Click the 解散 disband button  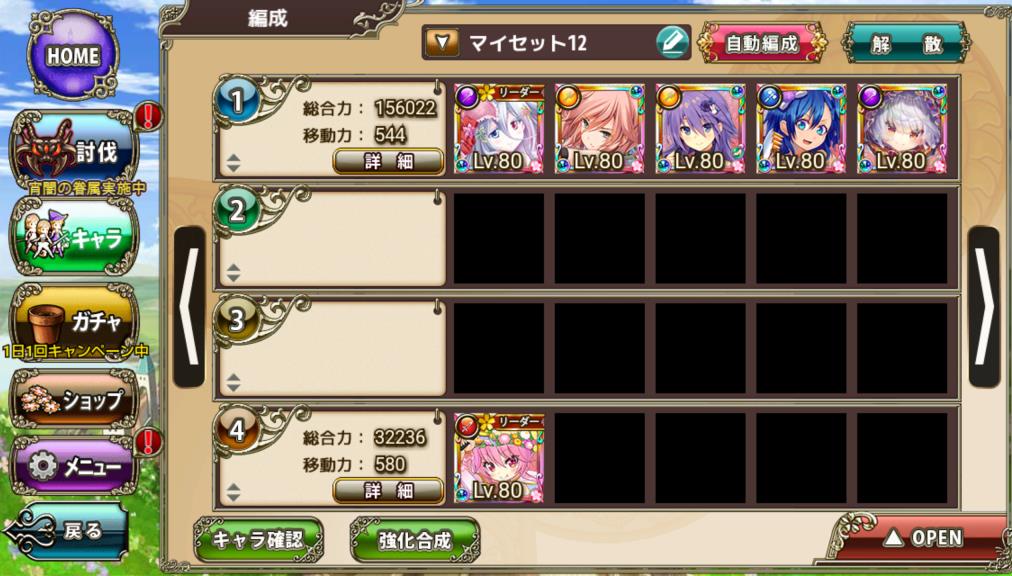907,43
